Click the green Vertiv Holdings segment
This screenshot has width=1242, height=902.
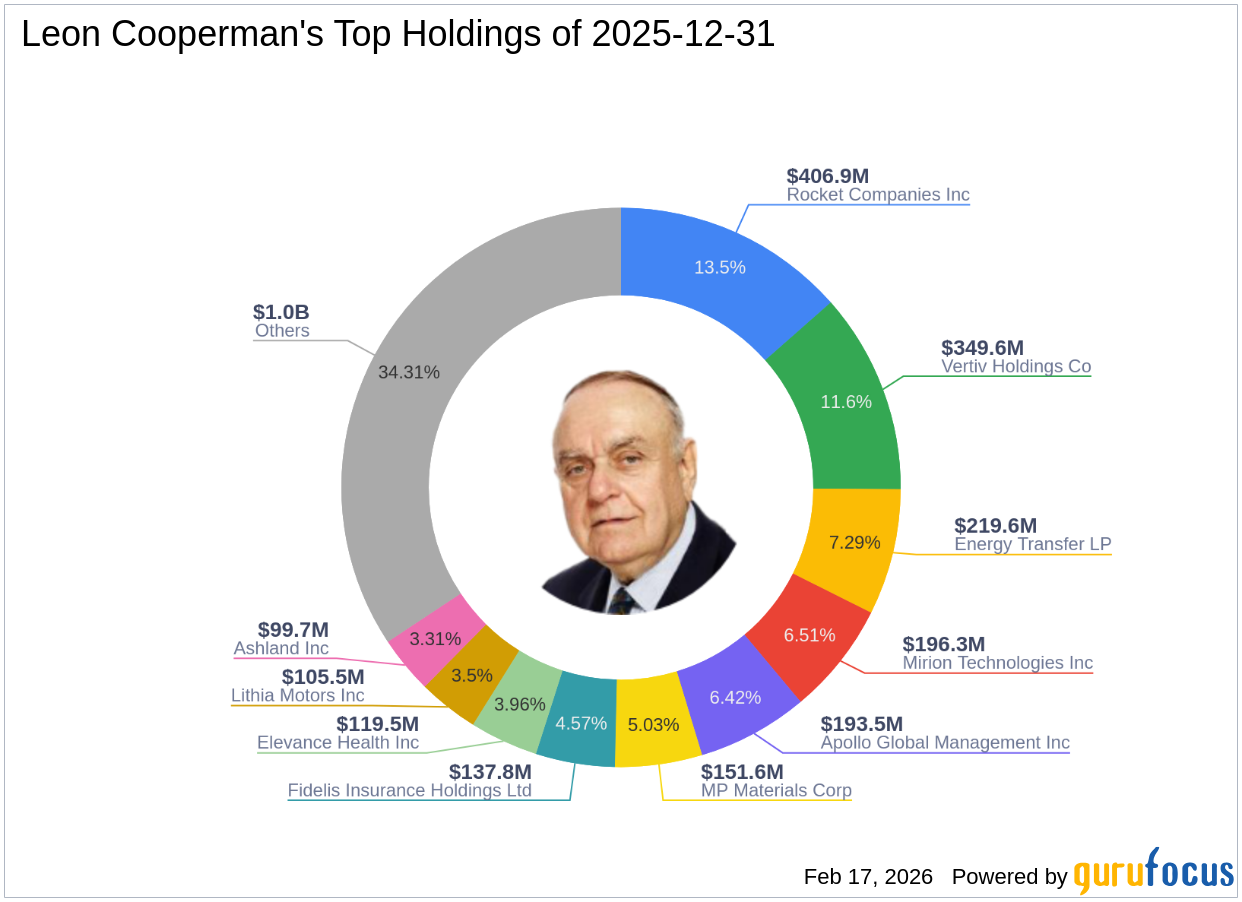coord(846,400)
